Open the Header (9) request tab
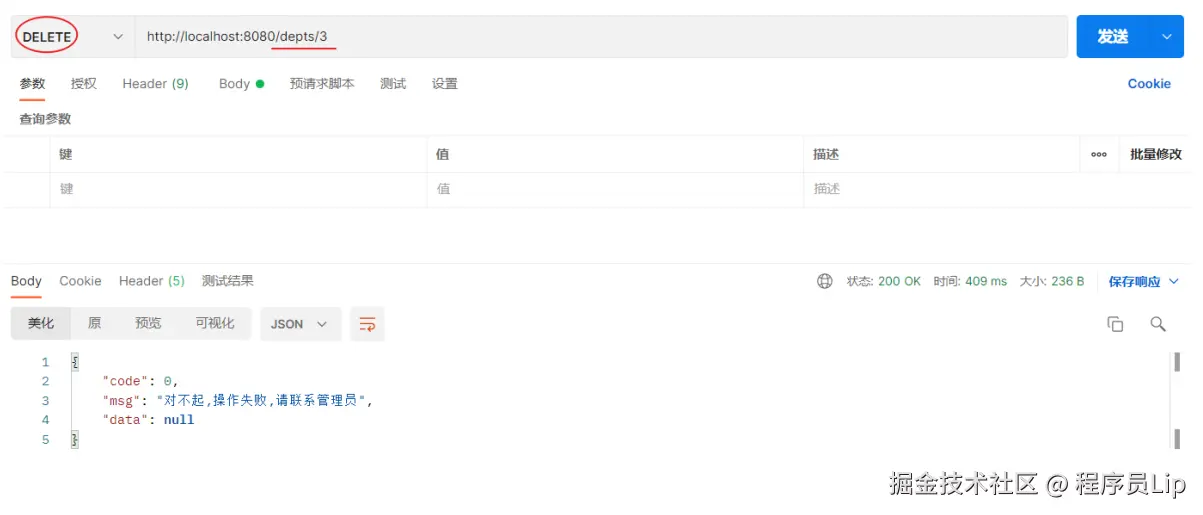Screen dimensions: 1203x515 [155, 84]
